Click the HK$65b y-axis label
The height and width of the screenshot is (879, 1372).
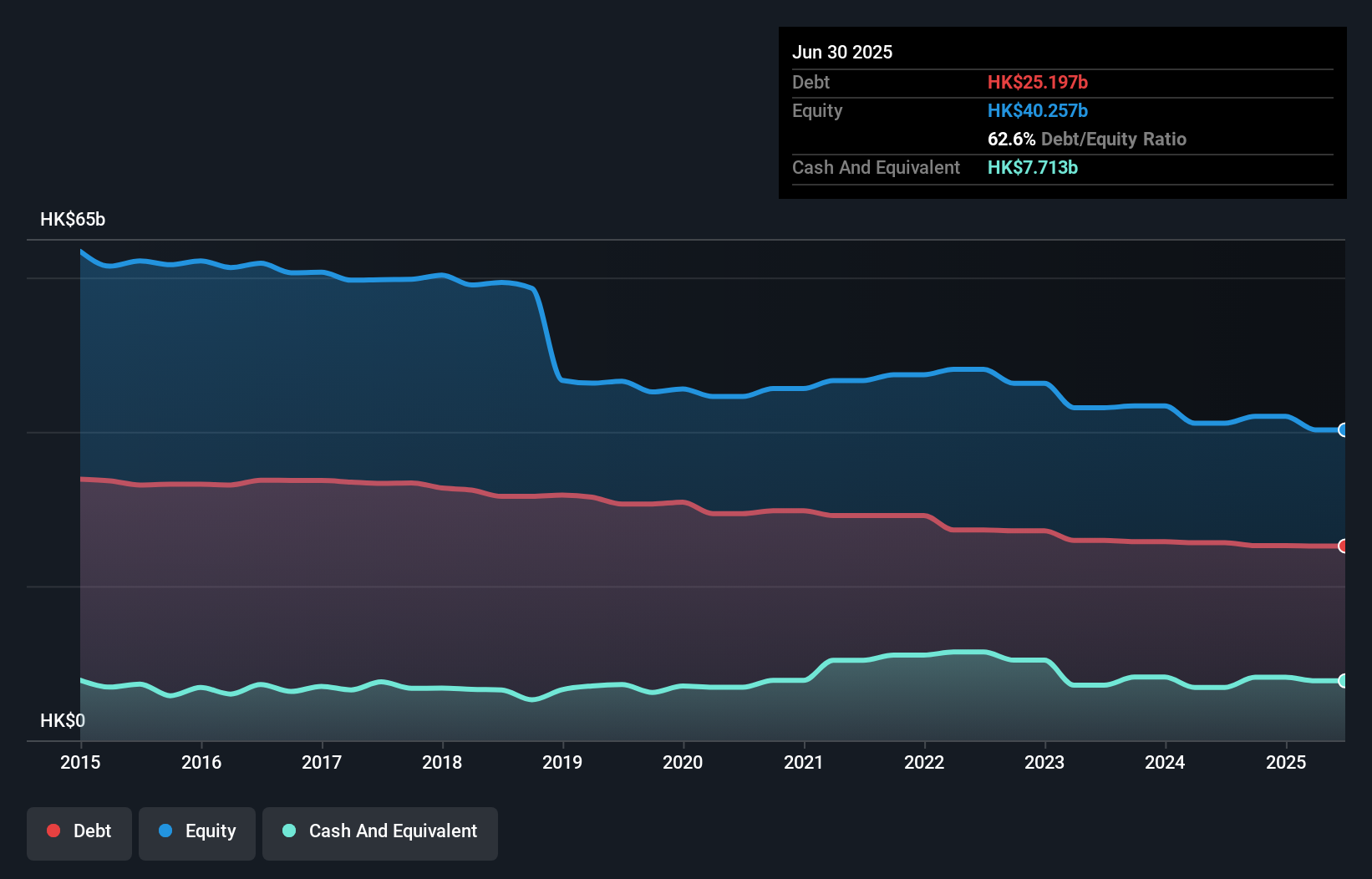[73, 220]
